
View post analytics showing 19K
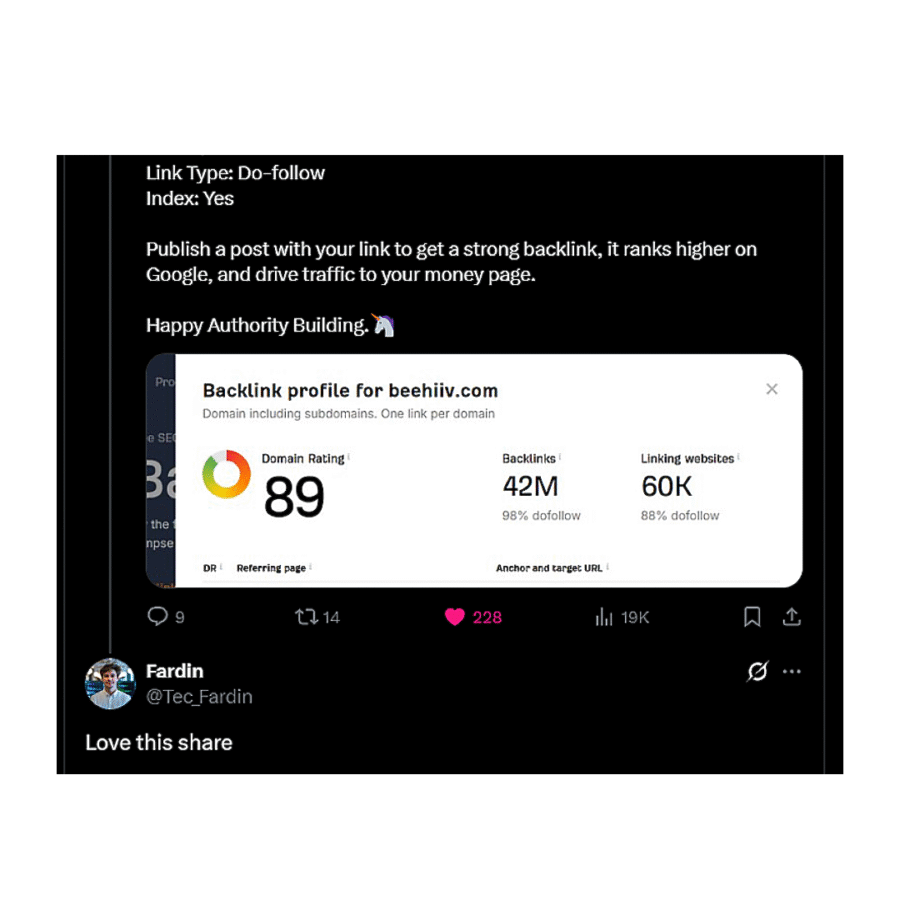pyautogui.click(x=604, y=617)
